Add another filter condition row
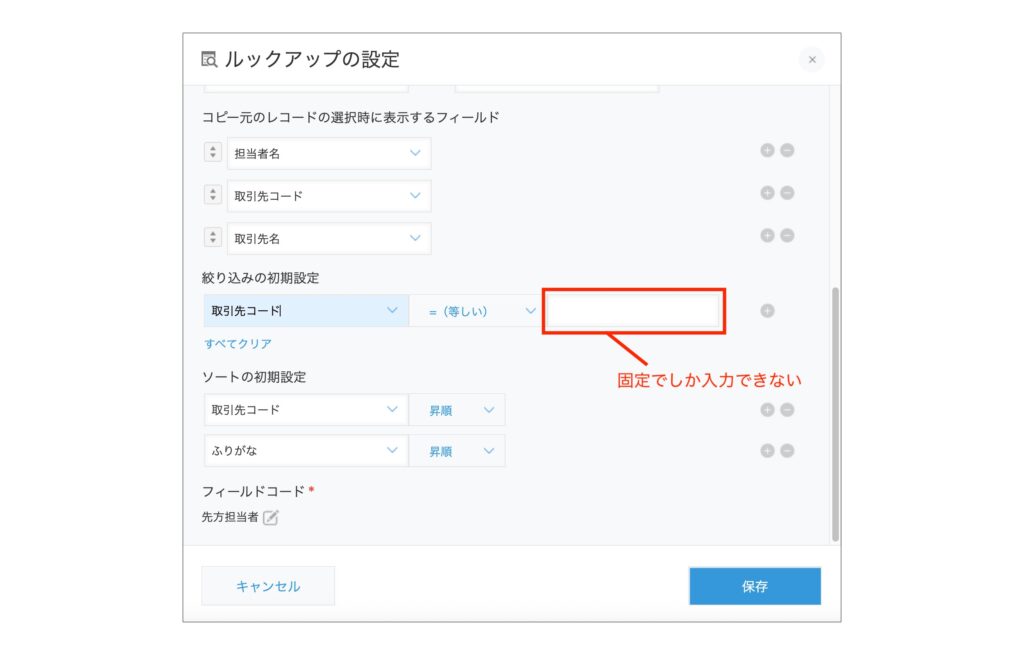 [x=767, y=311]
